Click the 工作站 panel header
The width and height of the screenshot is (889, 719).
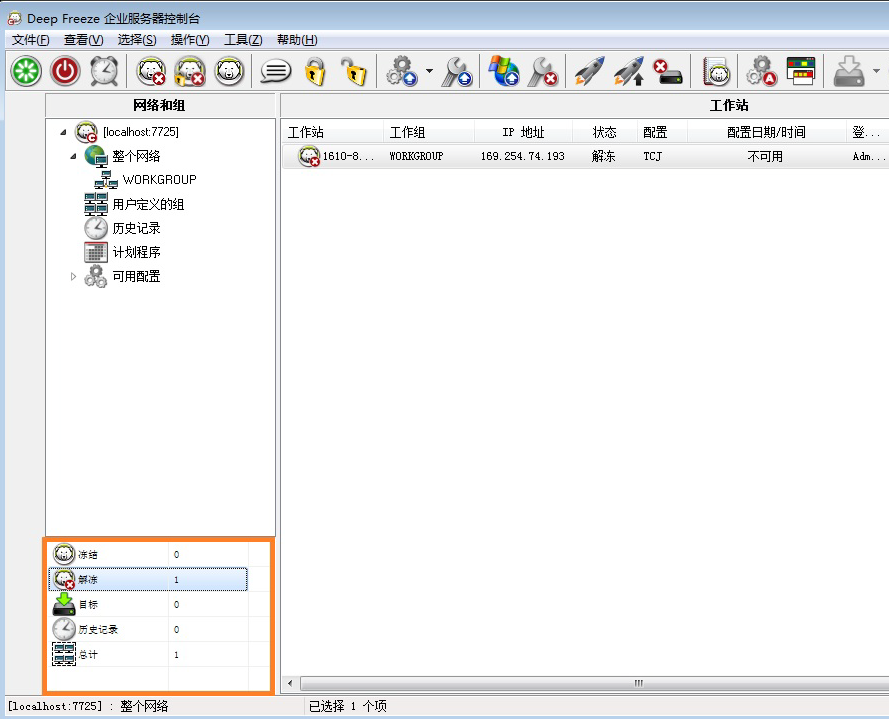coord(729,105)
